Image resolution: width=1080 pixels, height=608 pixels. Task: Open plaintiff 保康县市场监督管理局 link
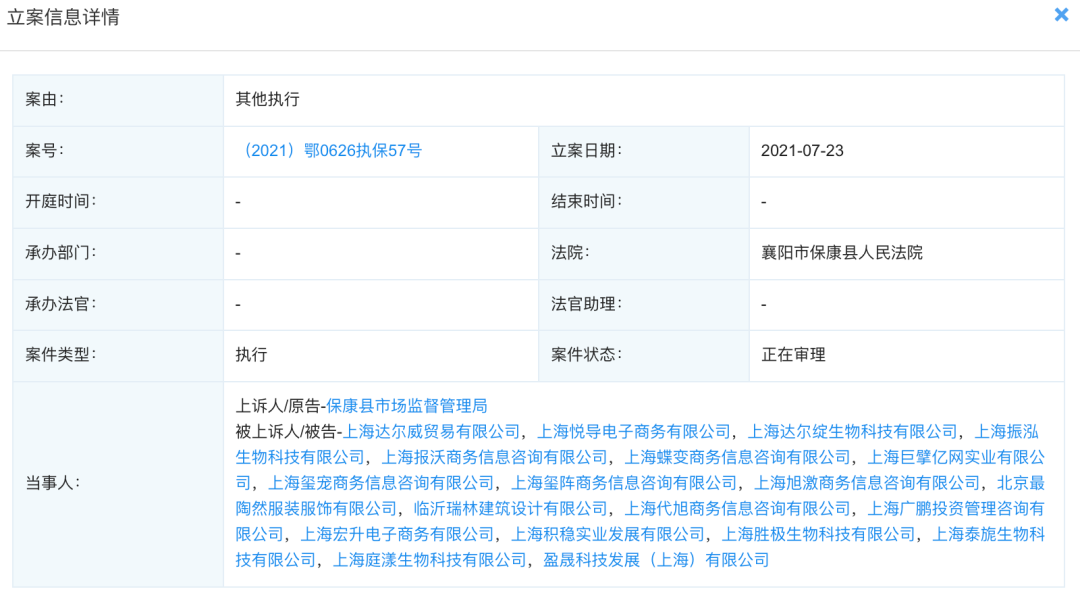pyautogui.click(x=407, y=406)
